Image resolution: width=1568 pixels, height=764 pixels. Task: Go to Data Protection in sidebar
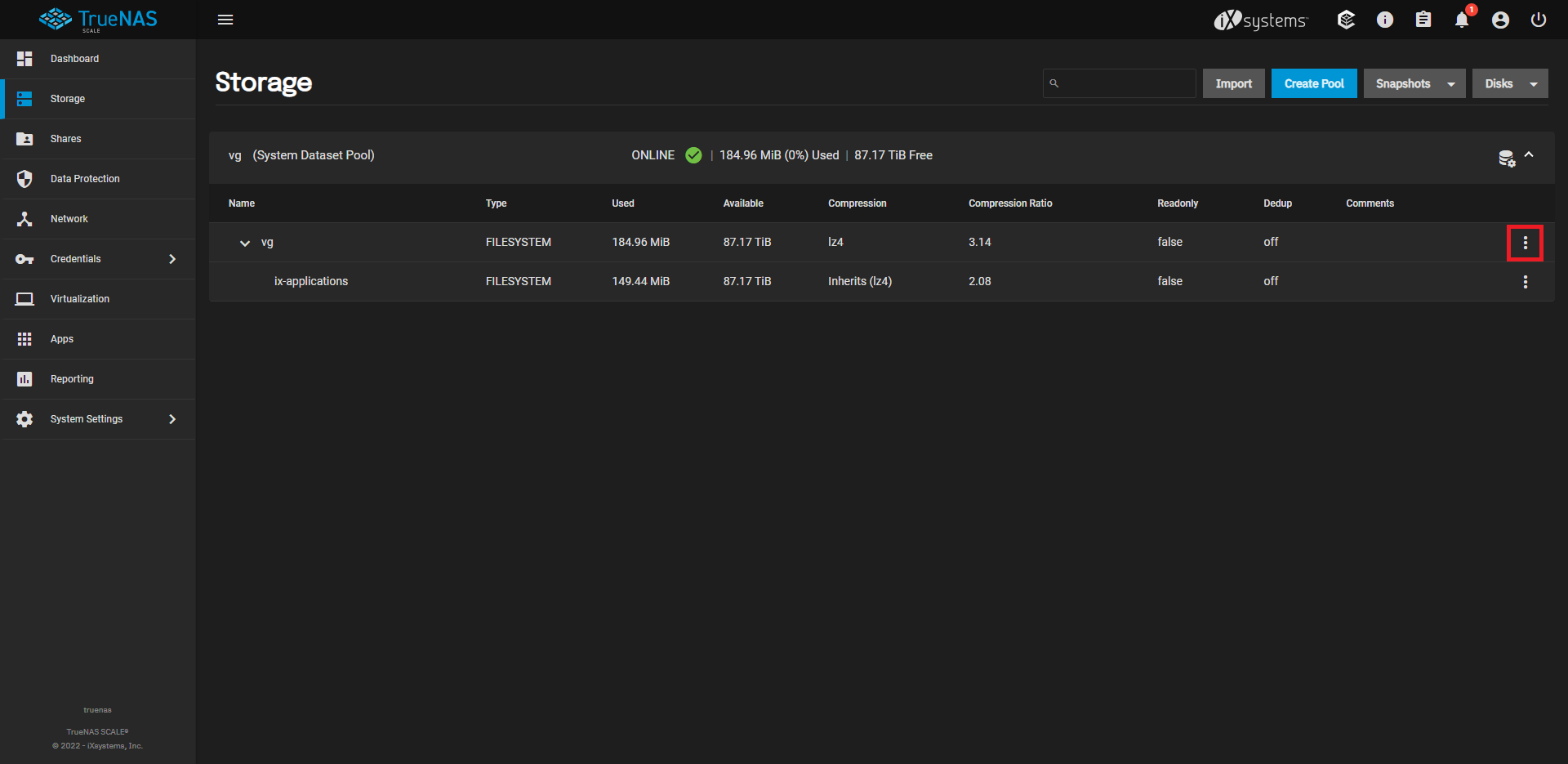pos(85,179)
